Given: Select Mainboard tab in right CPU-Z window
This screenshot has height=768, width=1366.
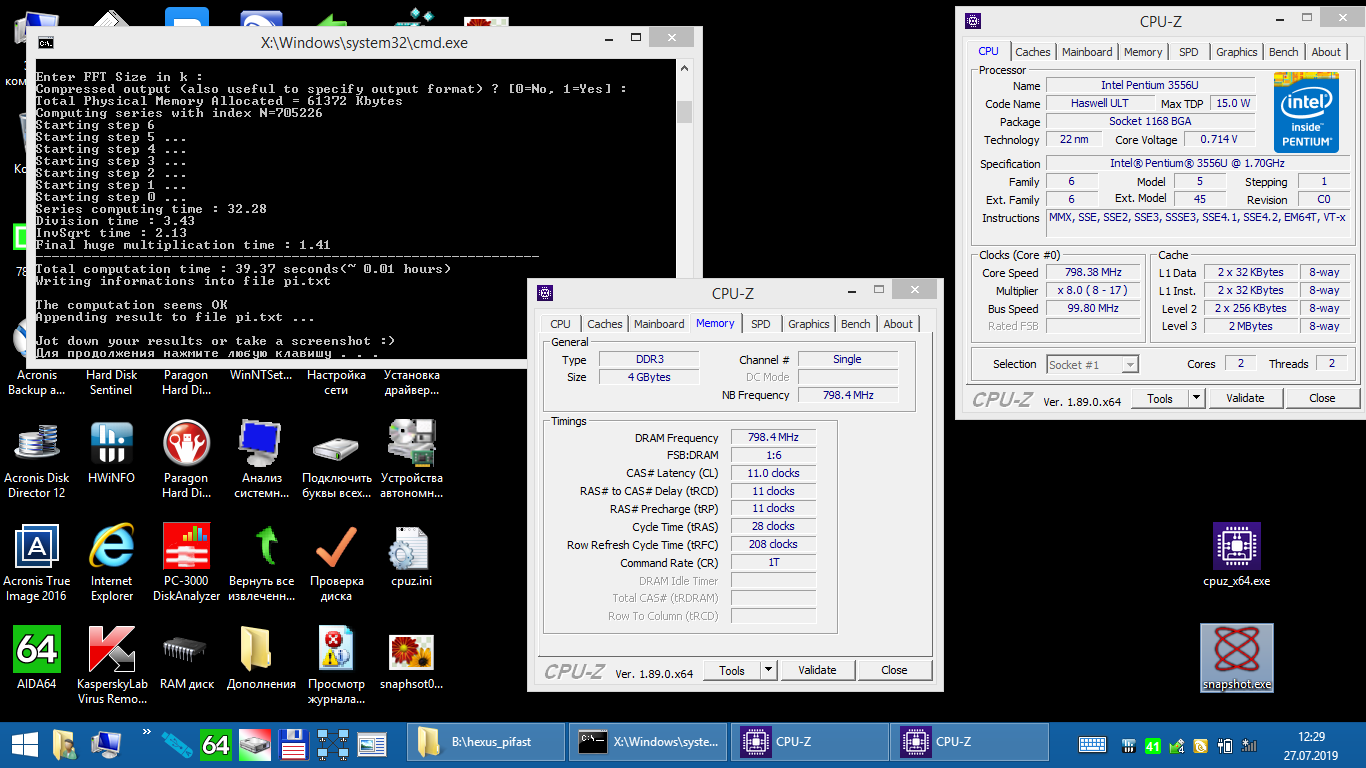Looking at the screenshot, I should coord(1087,52).
